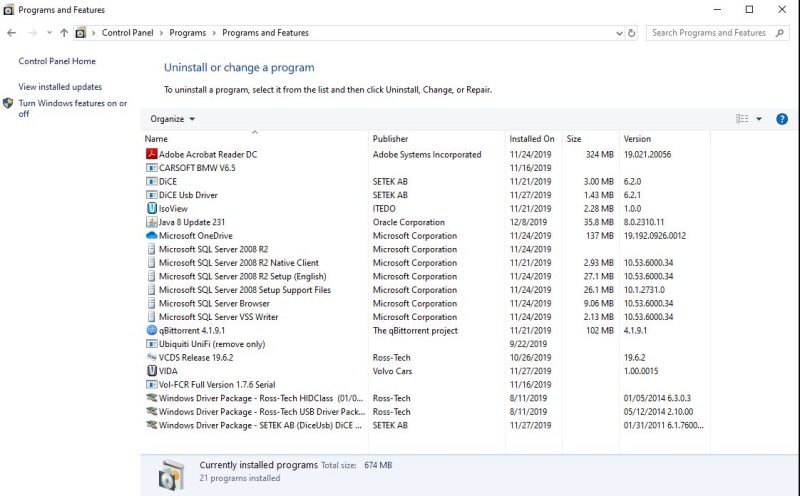Click the installed programs disc icon
Screen dimensions: 800x496
171,475
